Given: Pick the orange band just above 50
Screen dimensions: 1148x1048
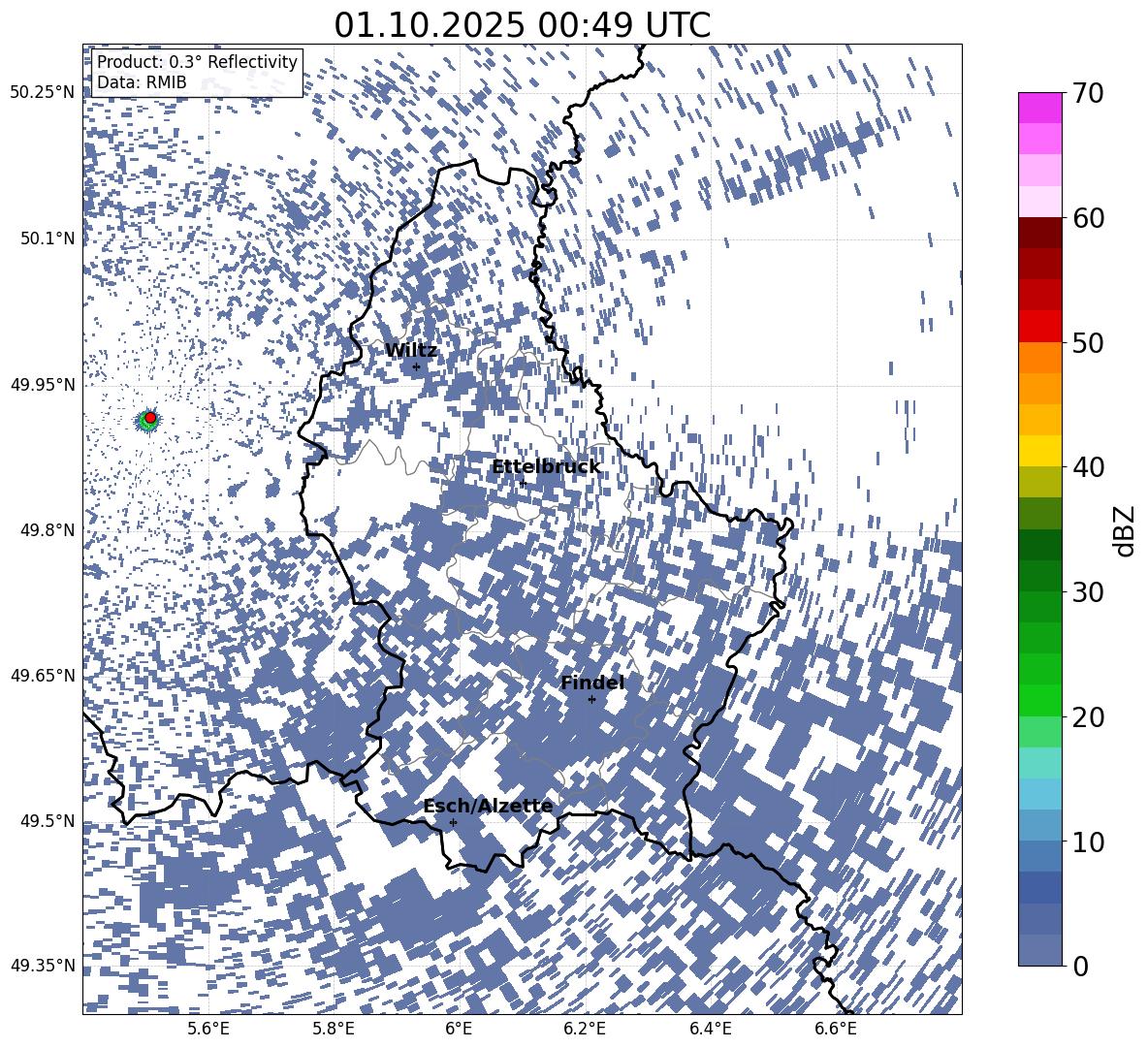Looking at the screenshot, I should [x=1039, y=358].
